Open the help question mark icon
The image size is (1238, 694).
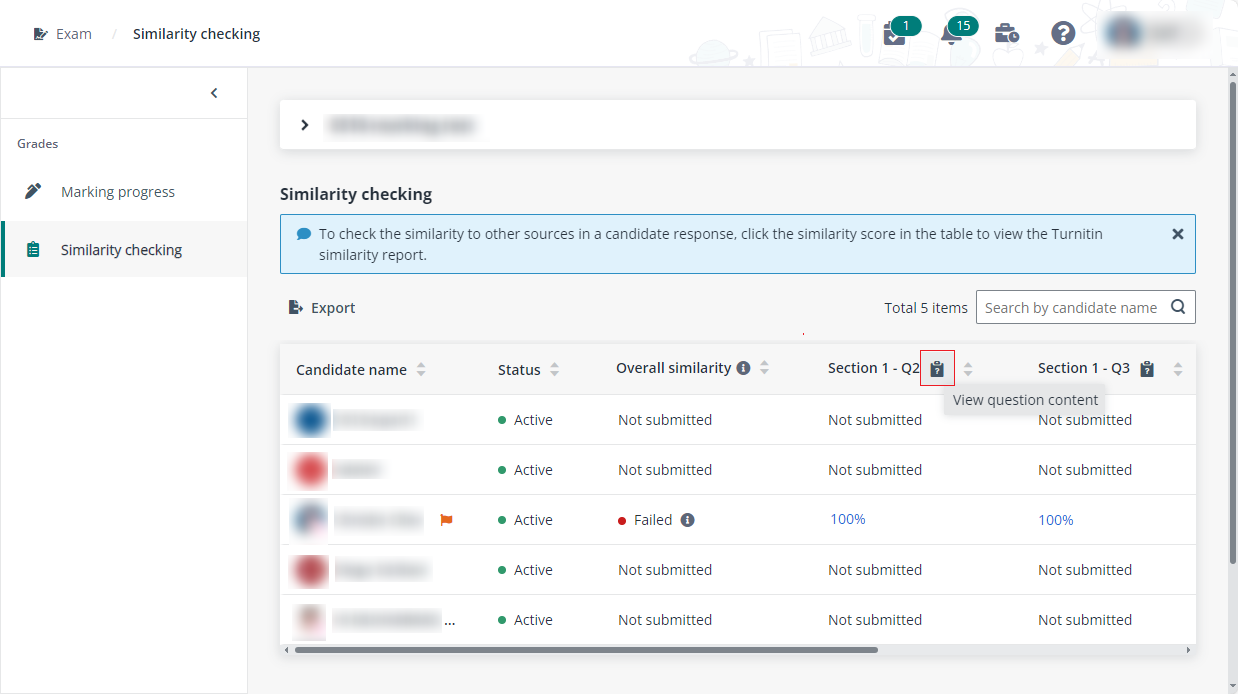1062,34
